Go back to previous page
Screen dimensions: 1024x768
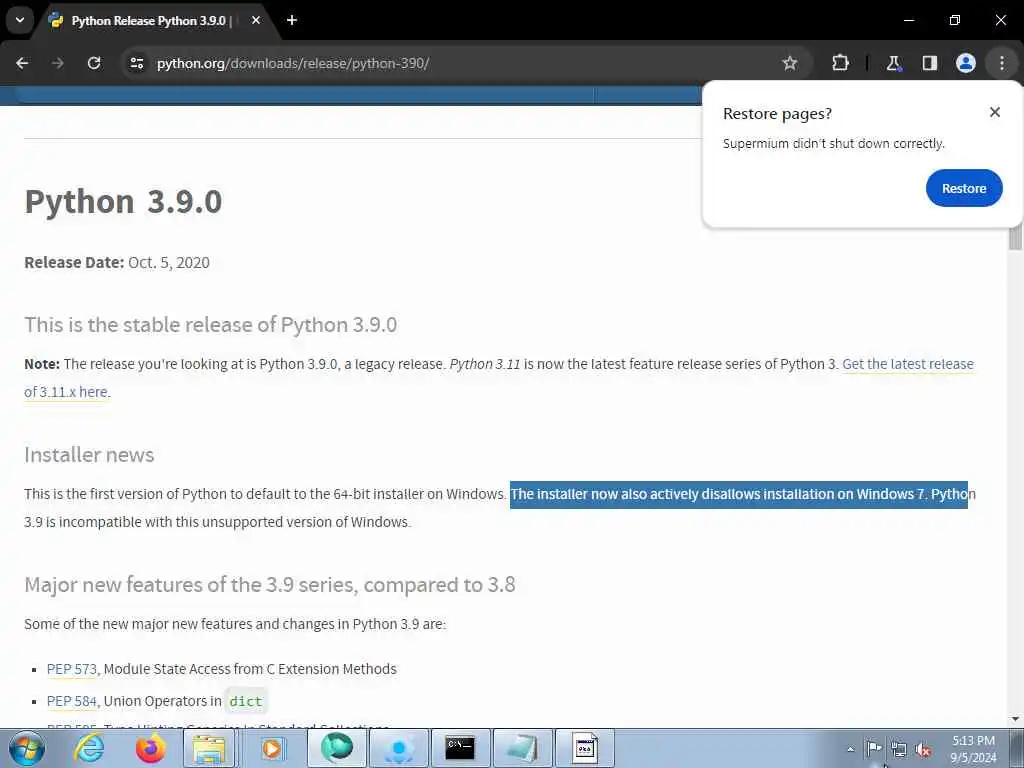[22, 63]
